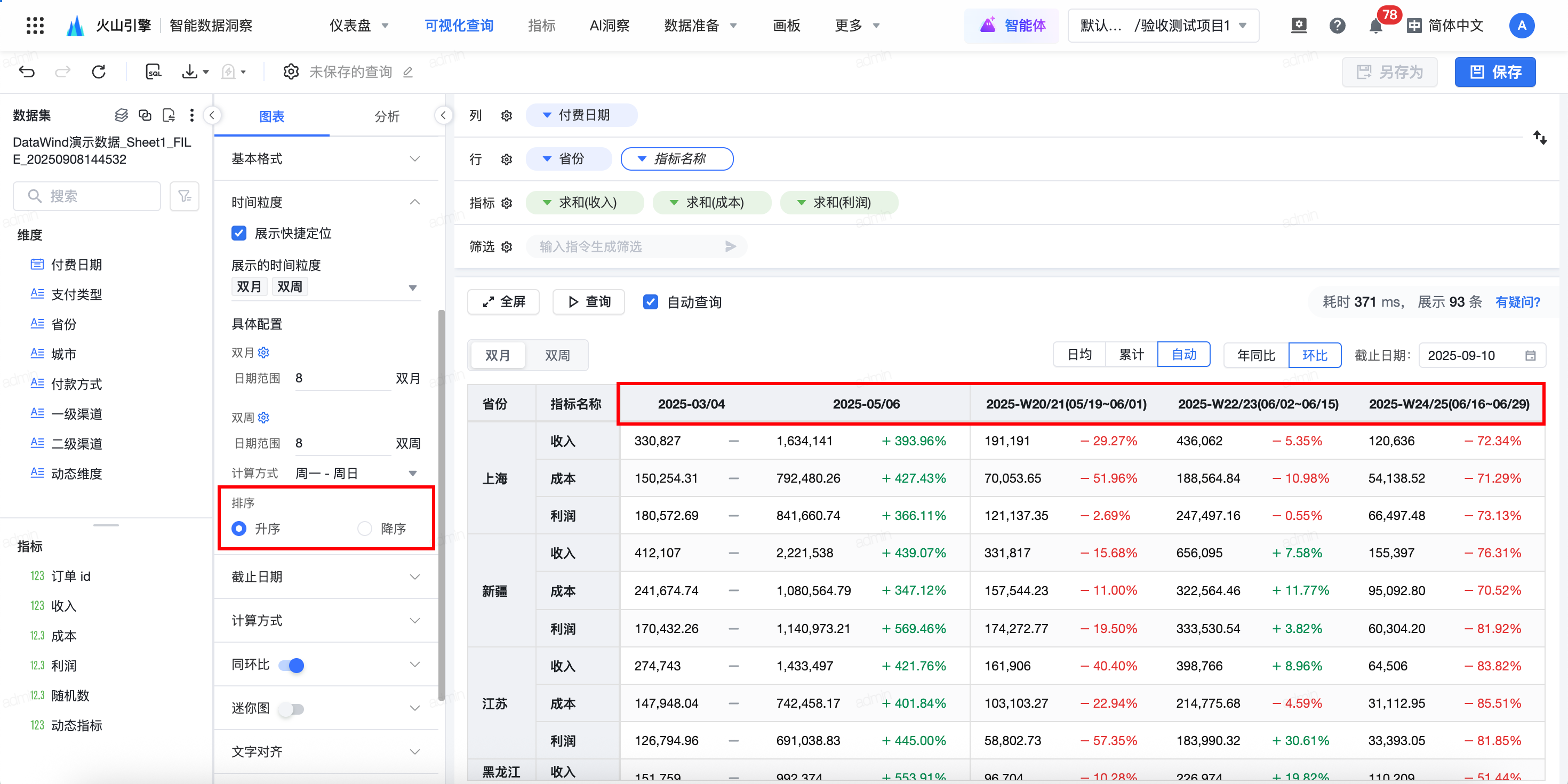Open the gear icon next to 双月 config
The image size is (1568, 784).
point(263,353)
